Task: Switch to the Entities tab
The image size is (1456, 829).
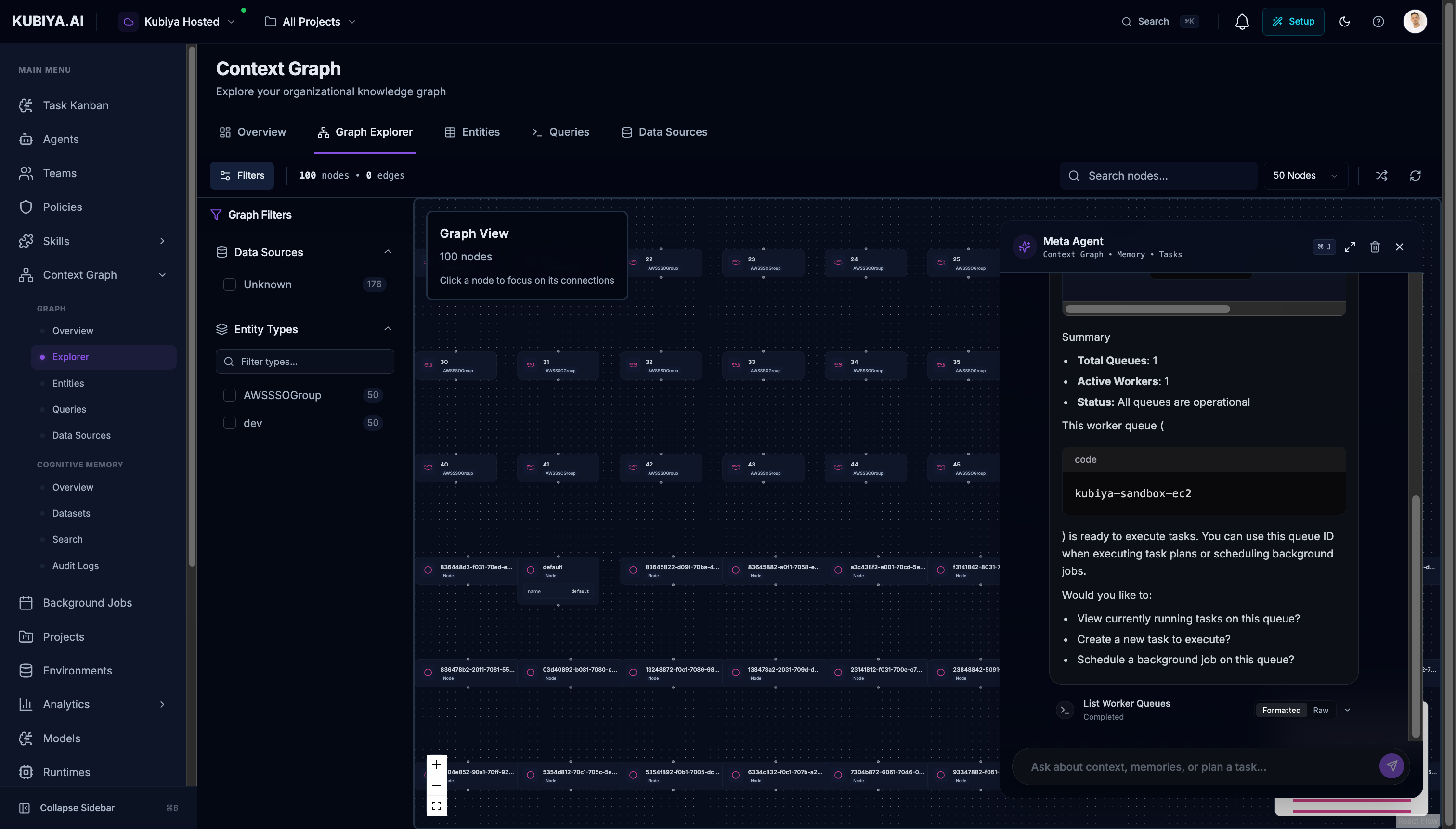Action: coord(472,131)
